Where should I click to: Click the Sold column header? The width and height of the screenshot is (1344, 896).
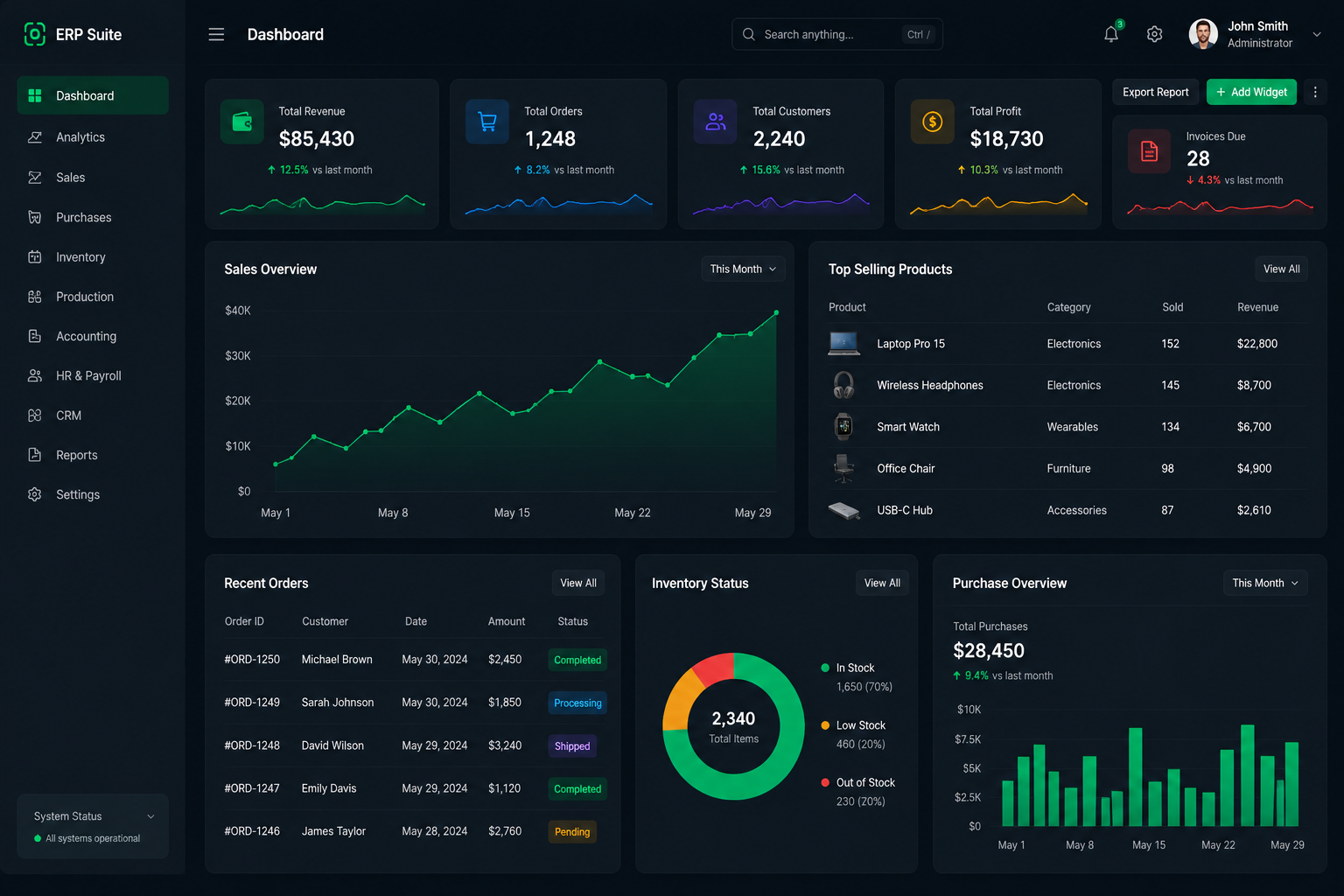pos(1172,307)
